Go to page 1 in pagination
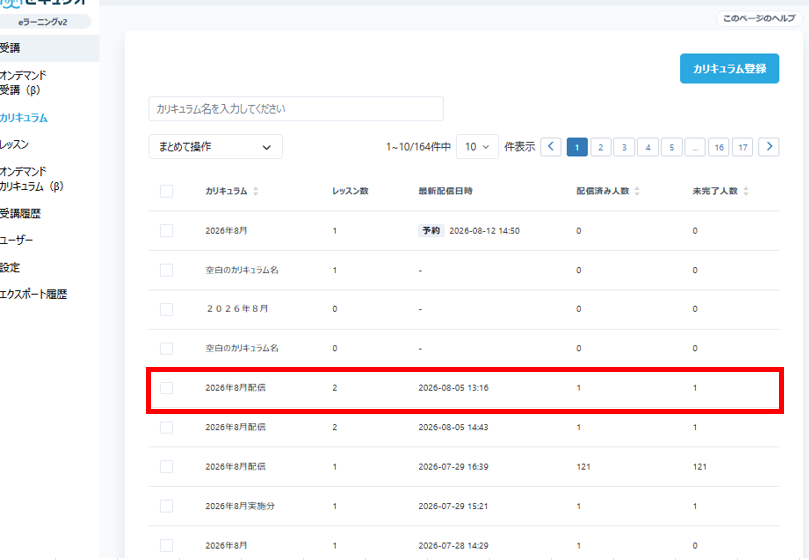 tap(577, 147)
